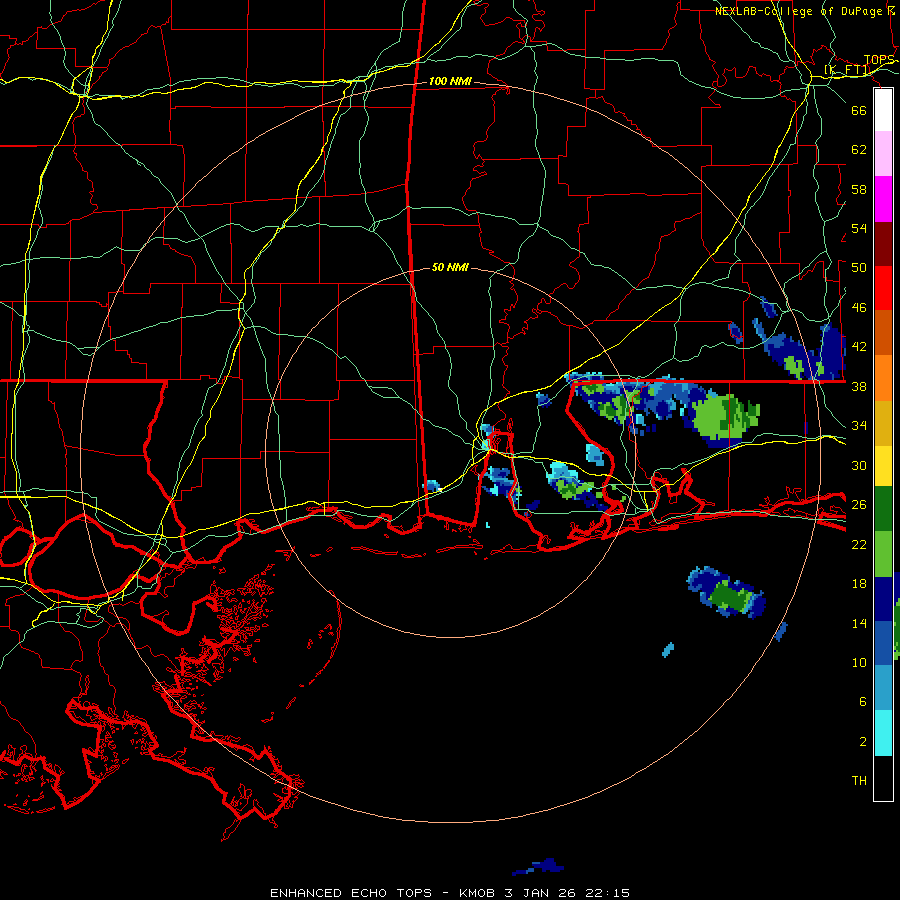Click the '10' legend value
Image resolution: width=900 pixels, height=900 pixels.
coord(859,662)
